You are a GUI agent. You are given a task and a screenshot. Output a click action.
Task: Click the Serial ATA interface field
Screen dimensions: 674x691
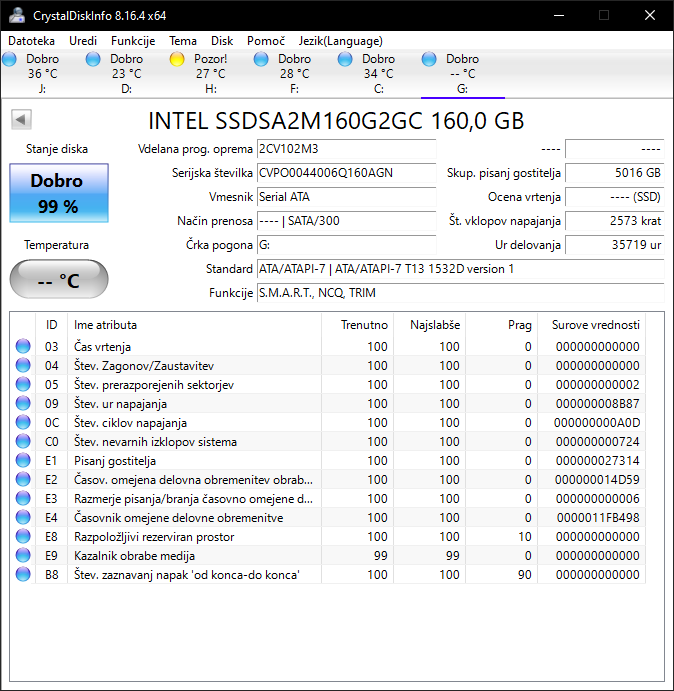pos(346,197)
